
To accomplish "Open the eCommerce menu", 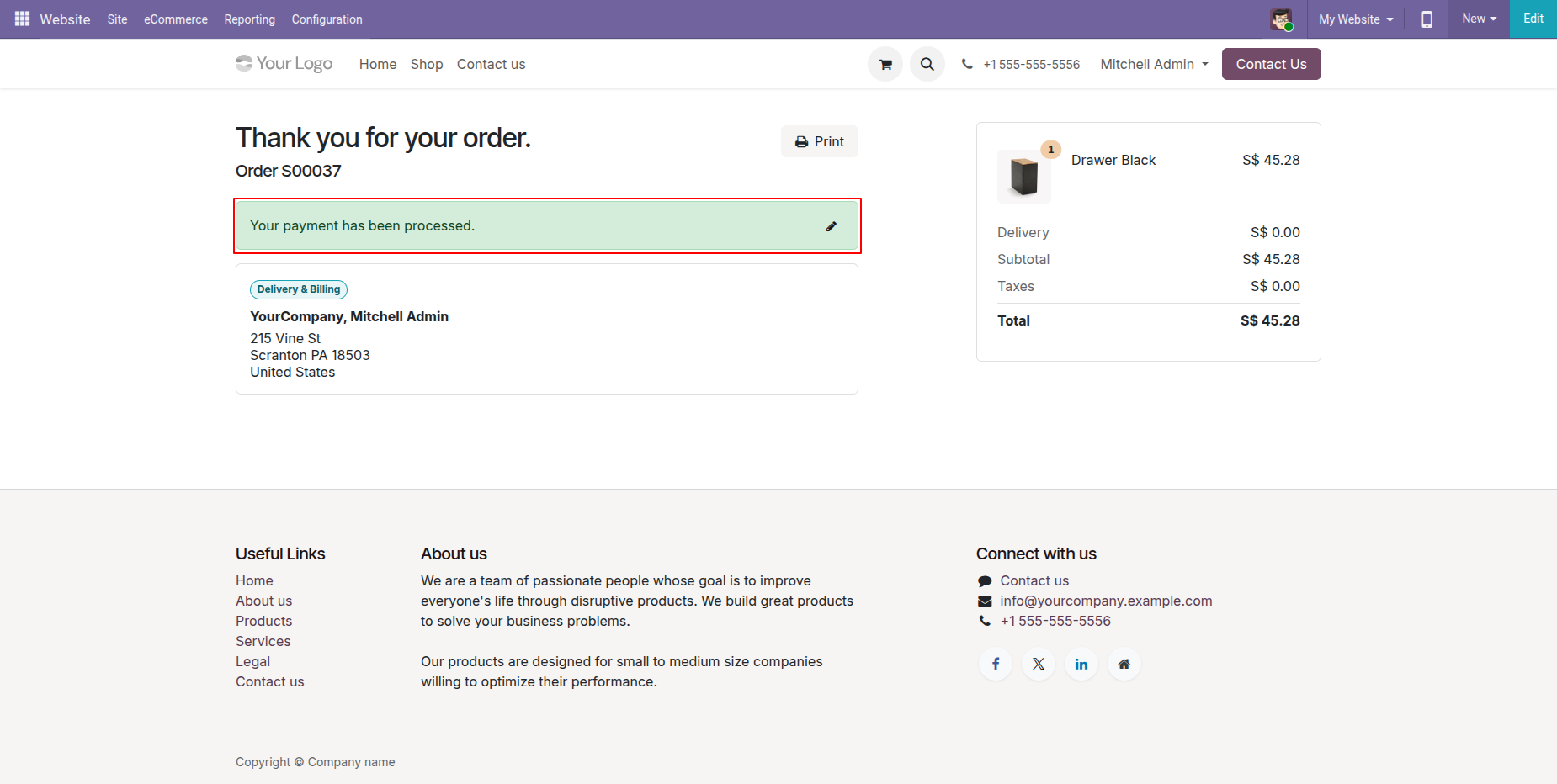I will point(175,19).
